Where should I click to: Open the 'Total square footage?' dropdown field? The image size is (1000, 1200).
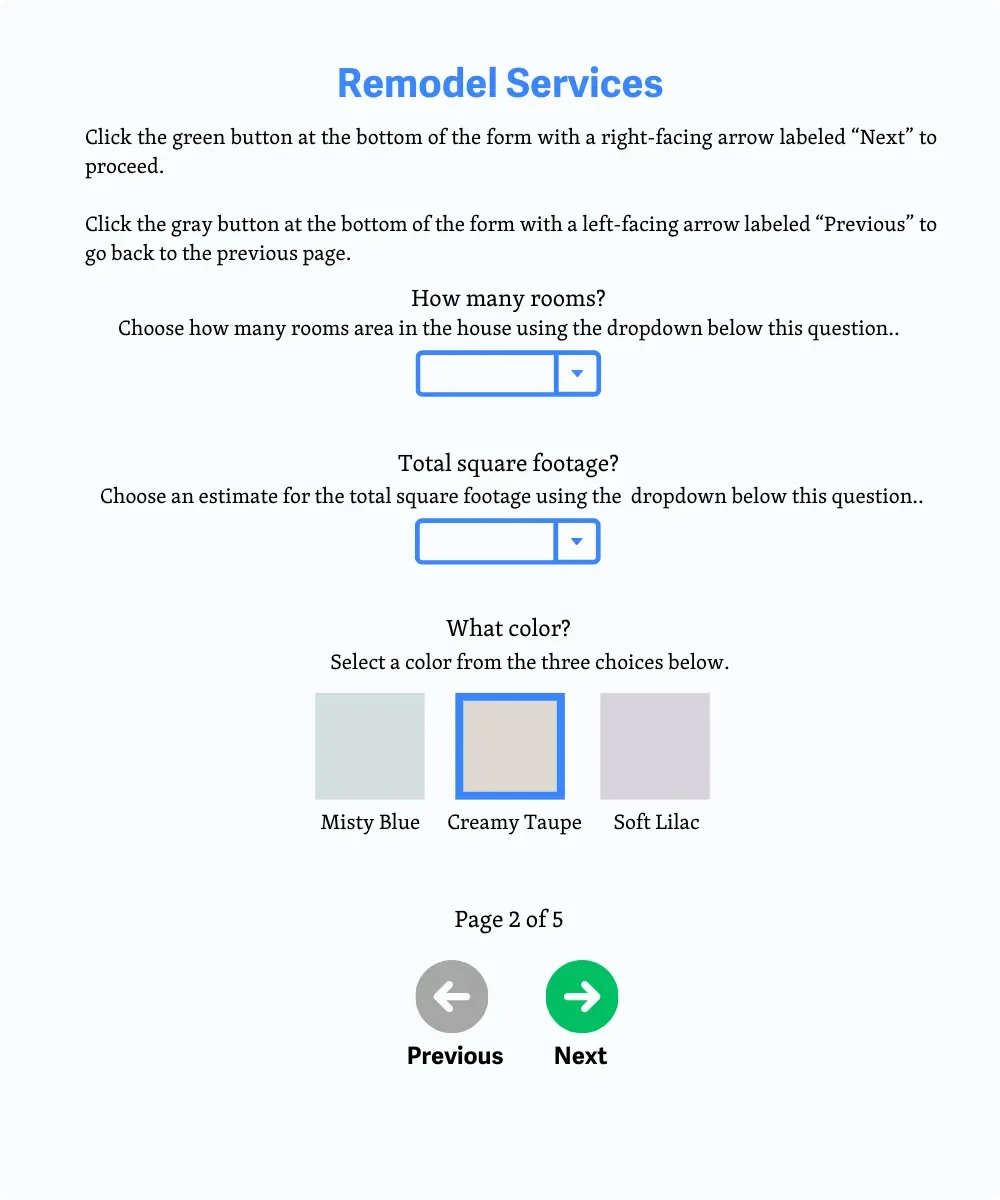(486, 541)
